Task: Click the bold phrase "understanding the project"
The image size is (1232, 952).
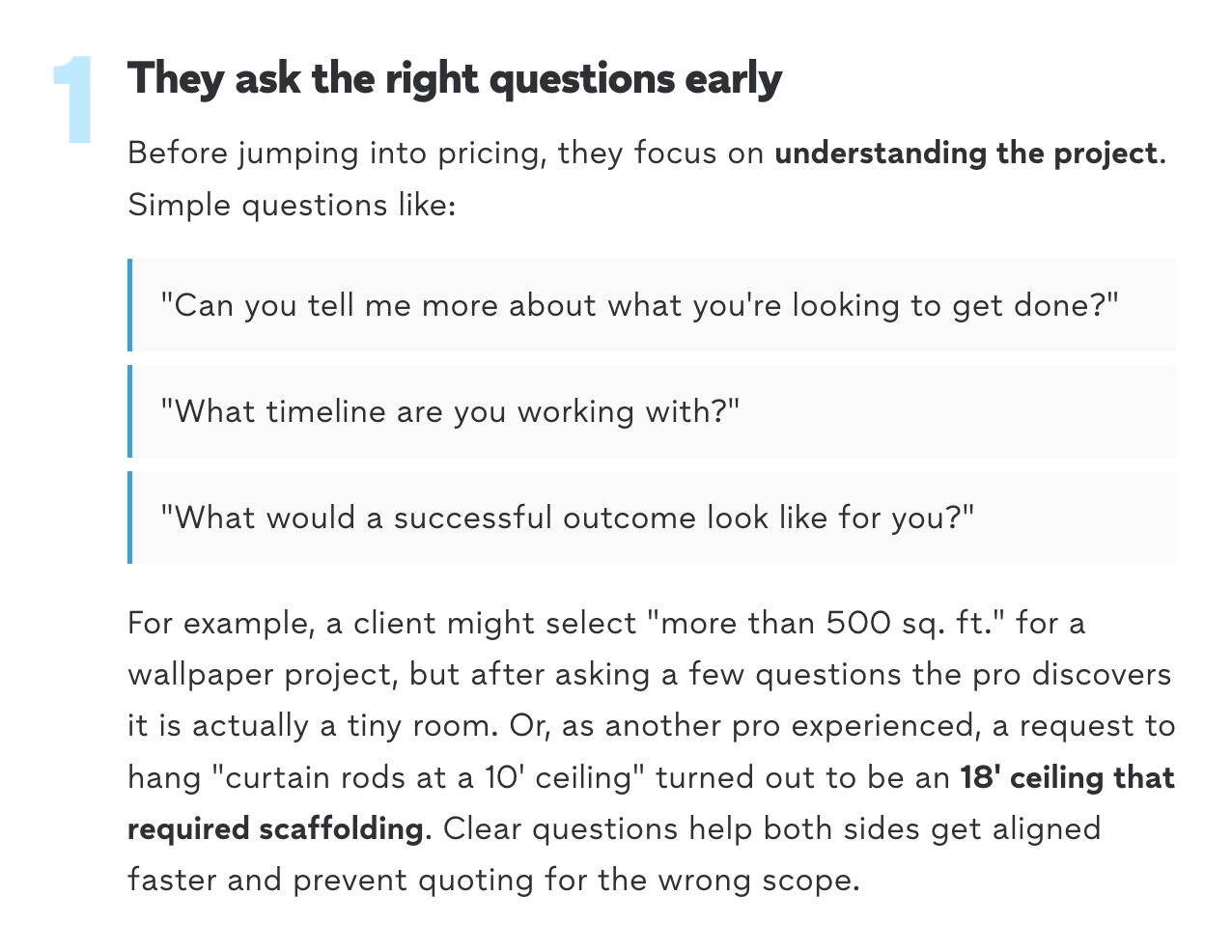Action: tap(966, 154)
